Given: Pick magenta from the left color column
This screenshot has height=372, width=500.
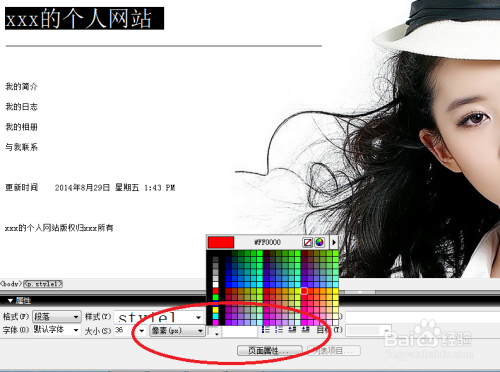Looking at the screenshot, I should pyautogui.click(x=216, y=322).
